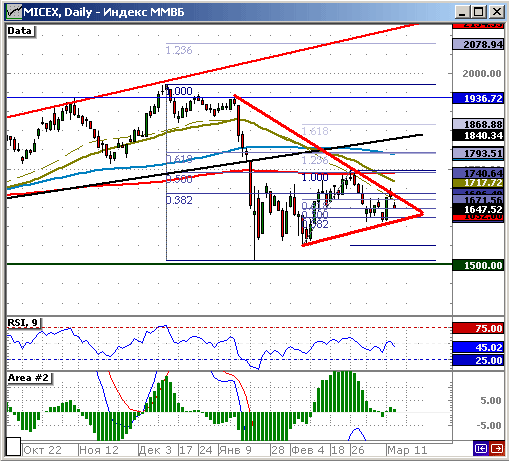Click the Мар 11 date label
This screenshot has width=509, height=461.
(x=407, y=450)
